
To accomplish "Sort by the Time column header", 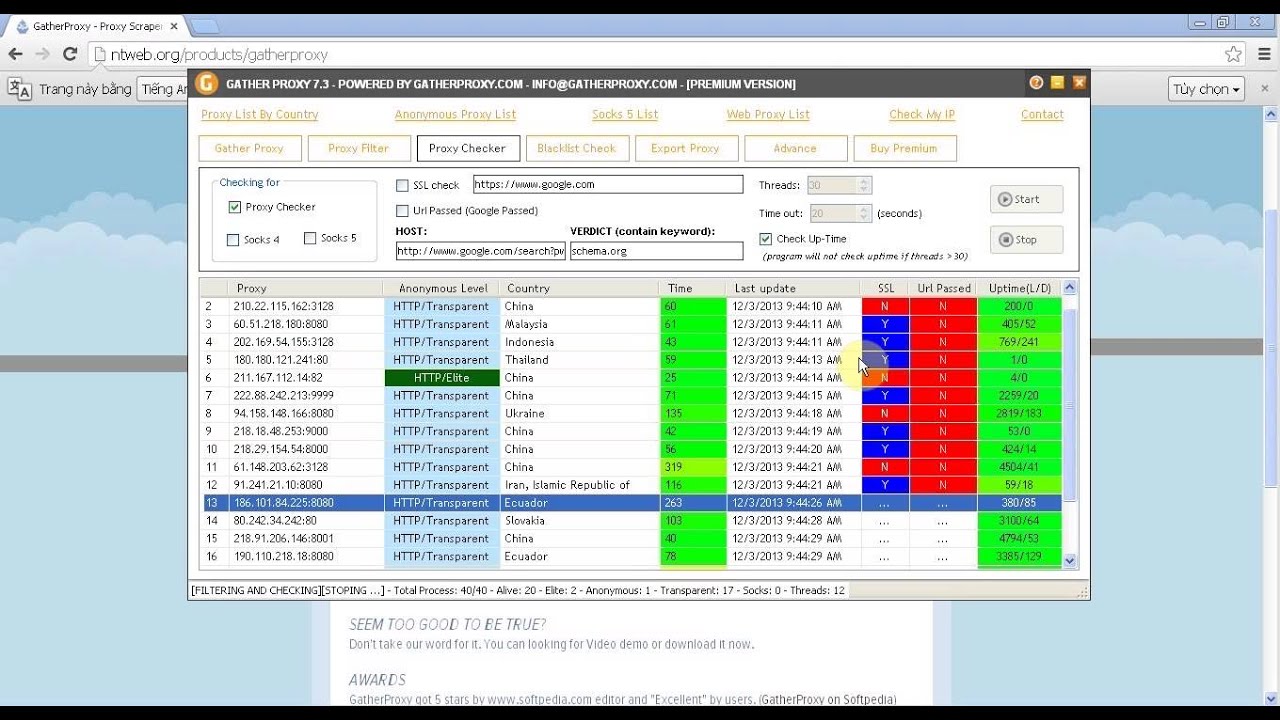I will pyautogui.click(x=694, y=288).
